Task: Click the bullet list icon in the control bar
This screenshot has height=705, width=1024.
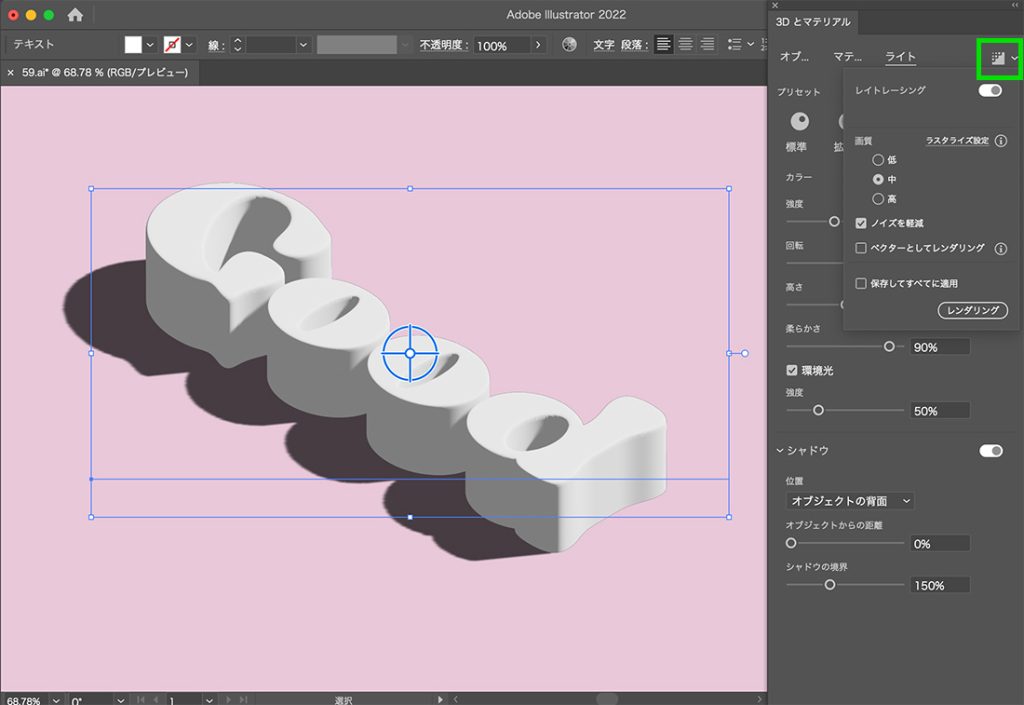Action: pos(736,44)
